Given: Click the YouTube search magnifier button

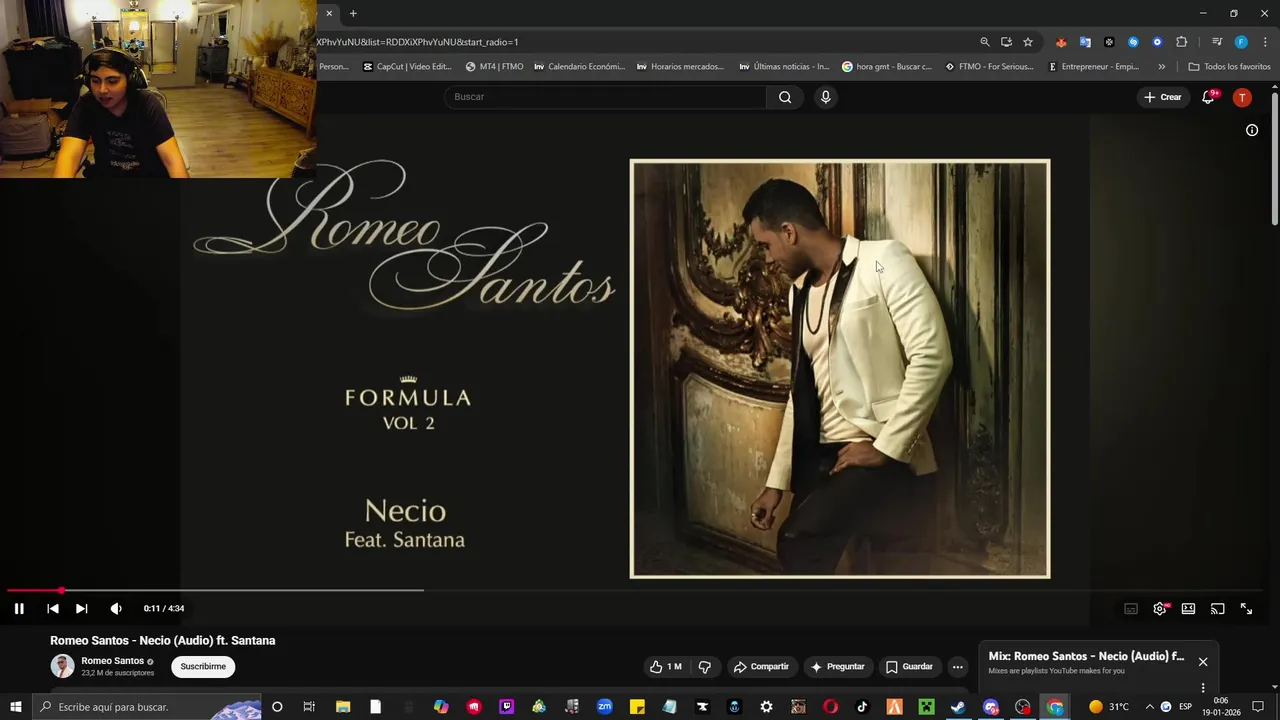Looking at the screenshot, I should [785, 97].
